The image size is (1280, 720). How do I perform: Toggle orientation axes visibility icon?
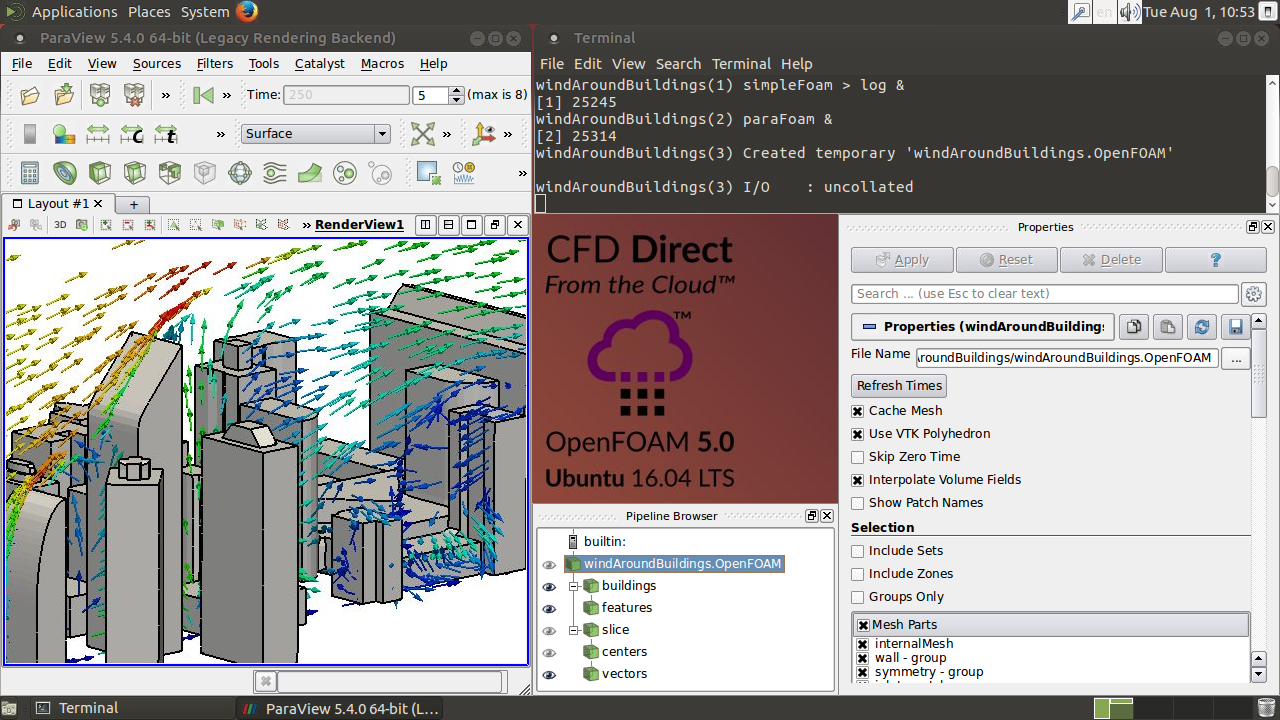tap(485, 134)
